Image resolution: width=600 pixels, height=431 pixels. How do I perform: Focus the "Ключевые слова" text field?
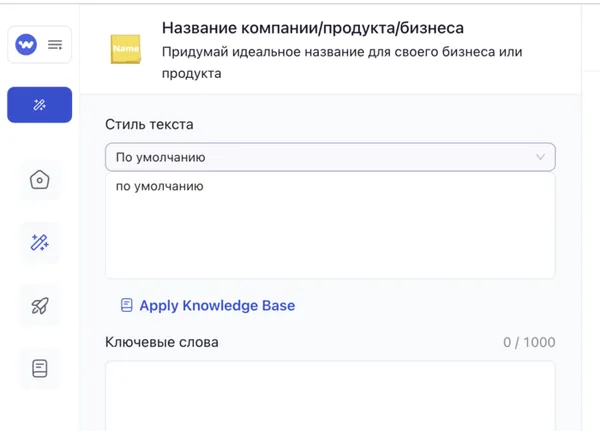(330, 395)
